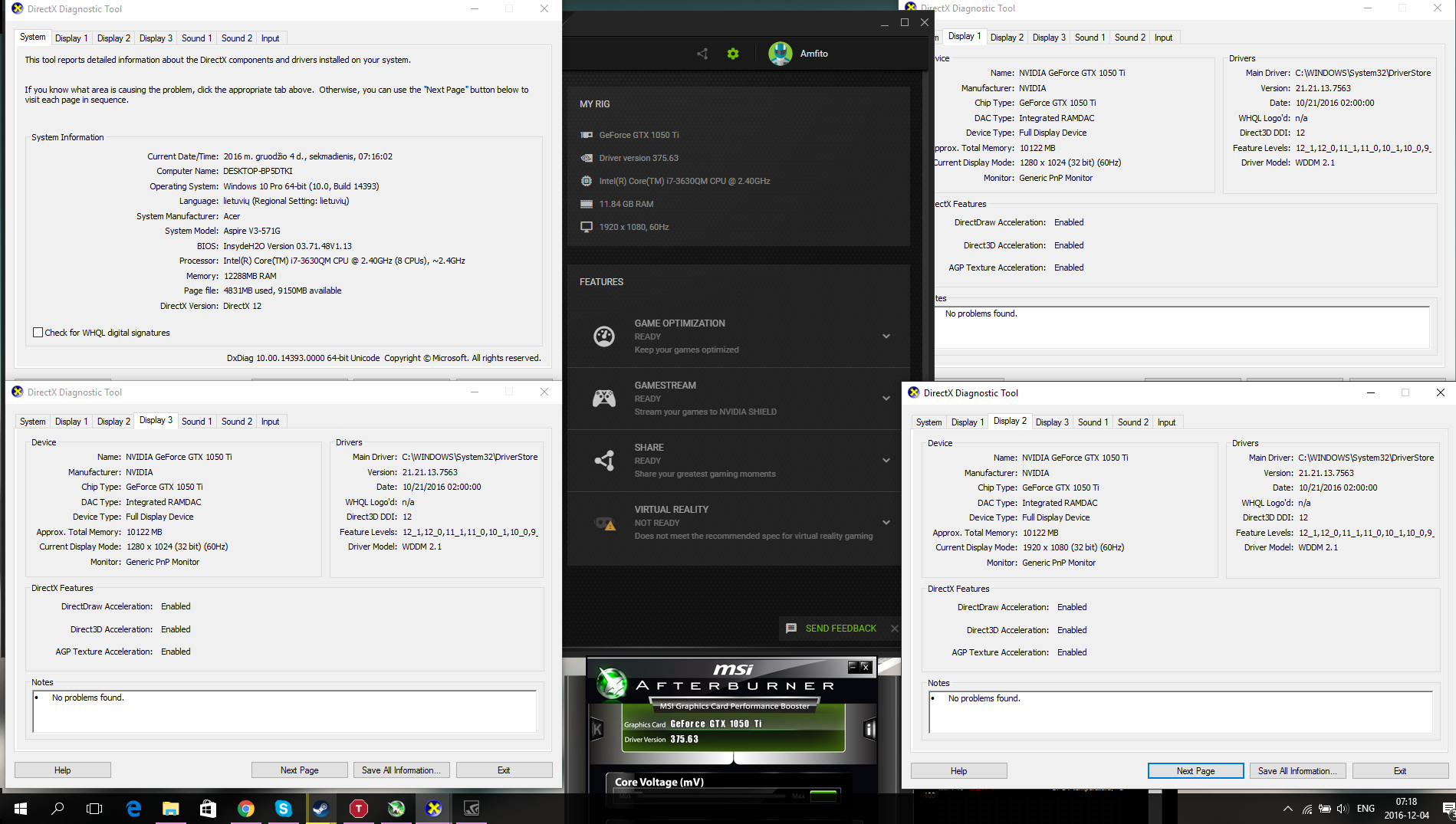
Task: Open Windows Start menu
Action: click(x=21, y=808)
